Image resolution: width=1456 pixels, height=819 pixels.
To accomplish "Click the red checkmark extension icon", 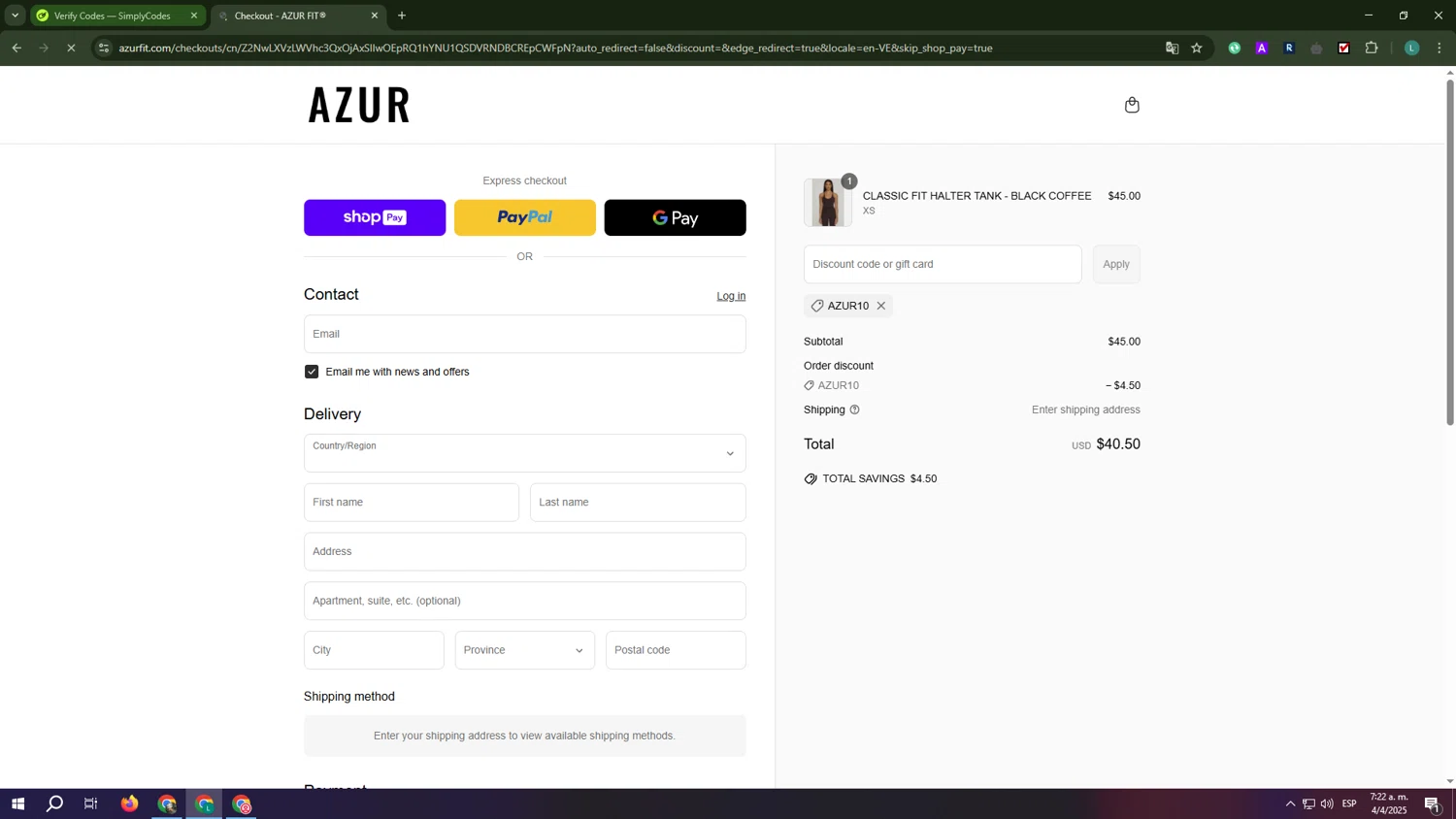I will click(x=1344, y=48).
